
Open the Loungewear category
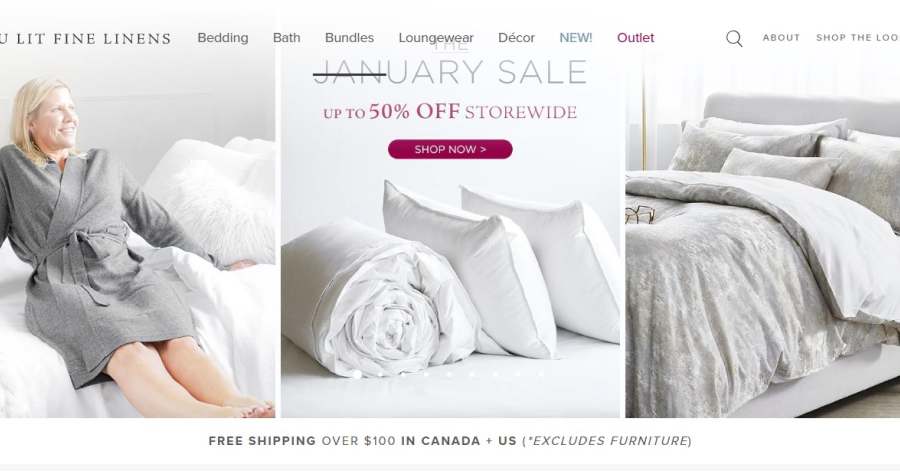[x=436, y=38]
